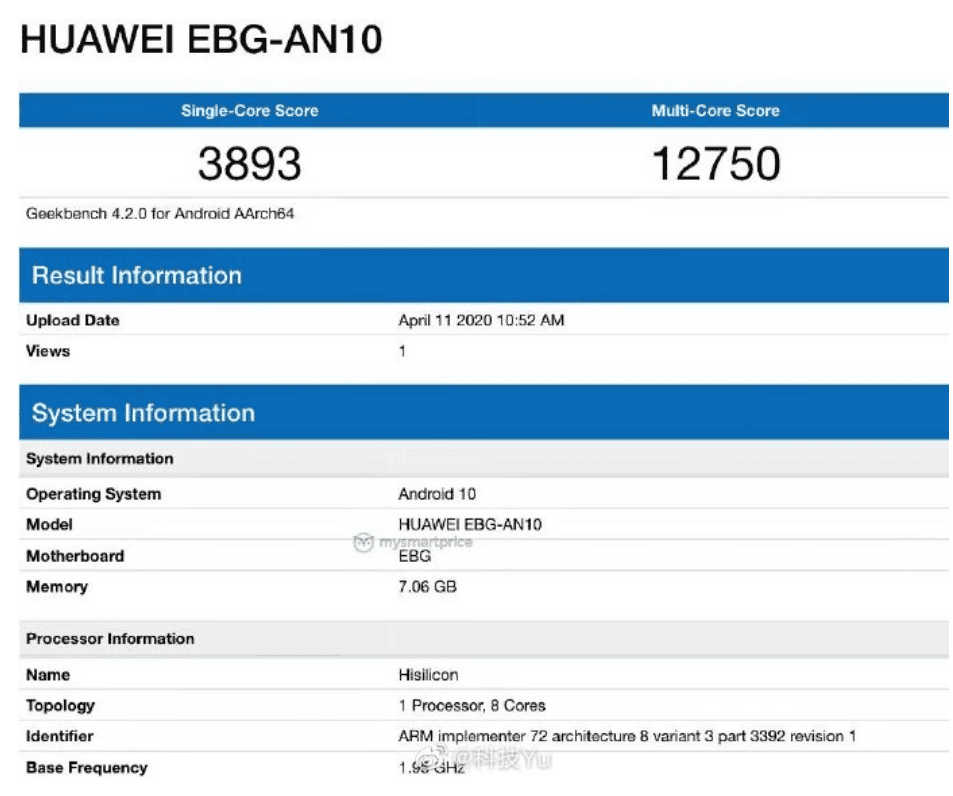The image size is (953, 796).
Task: Click the HUAWEI EBG-AN10 page title
Action: [201, 40]
